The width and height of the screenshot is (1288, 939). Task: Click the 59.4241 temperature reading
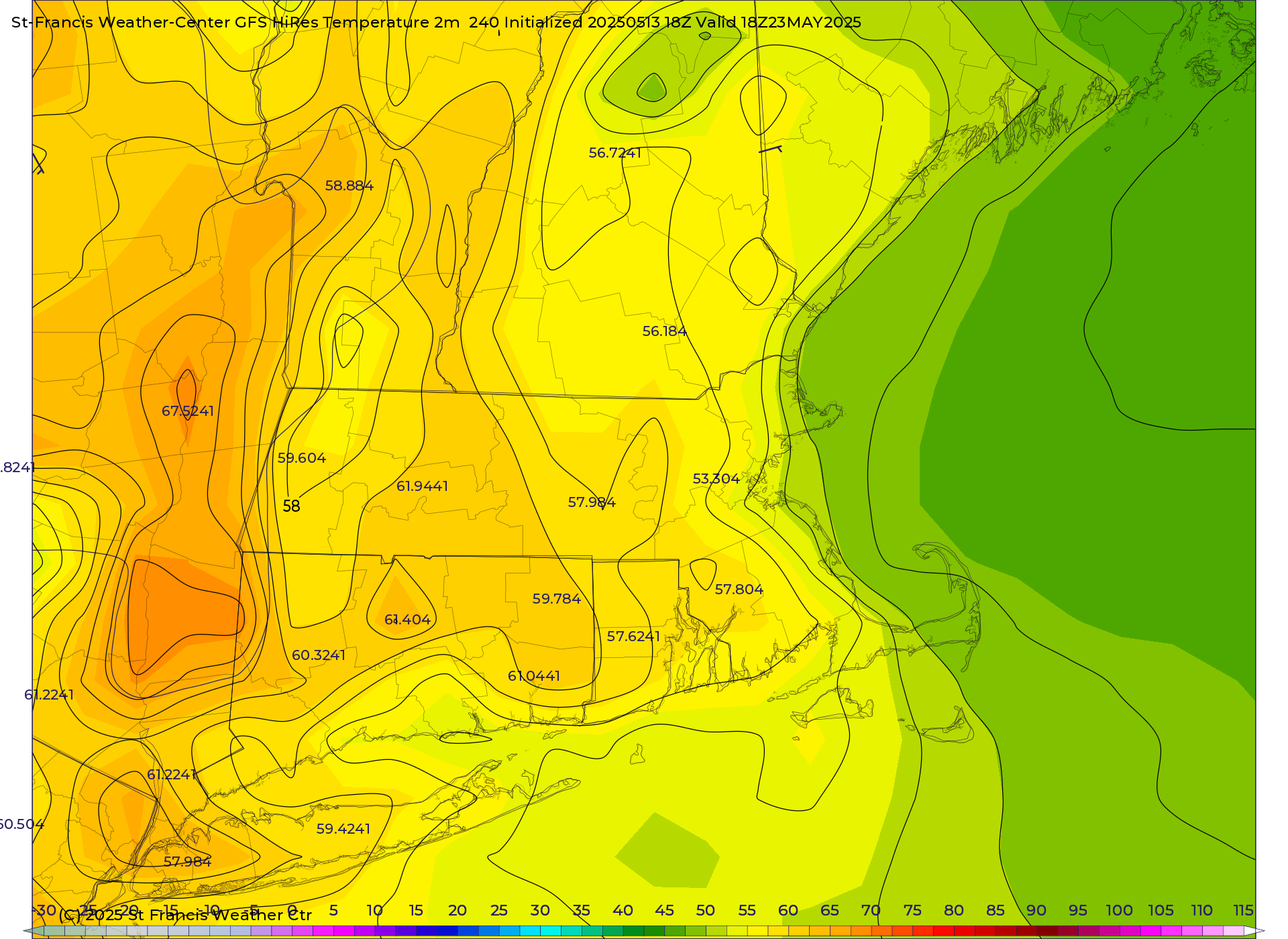(343, 829)
